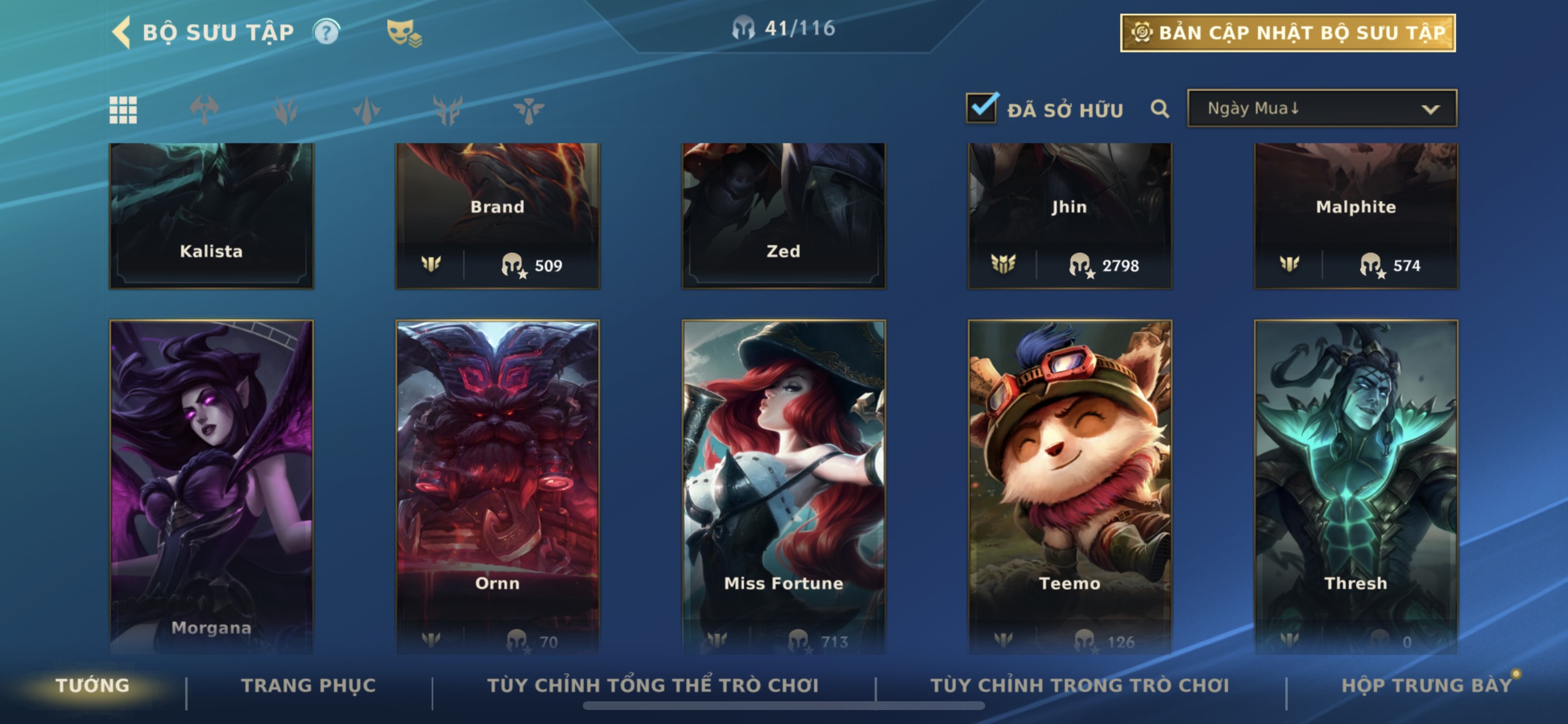Select the fourth role filter emblem
This screenshot has height=724, width=1568.
(448, 110)
